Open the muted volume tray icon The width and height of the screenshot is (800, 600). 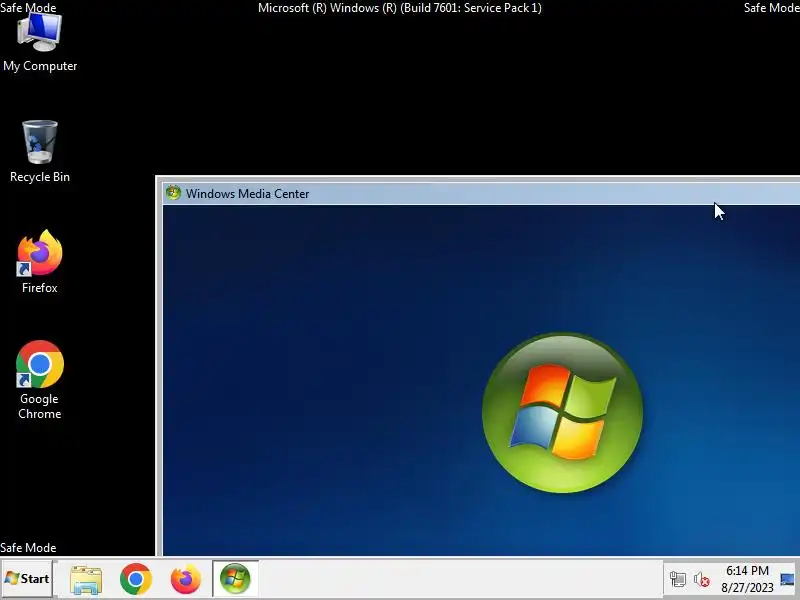[702, 580]
